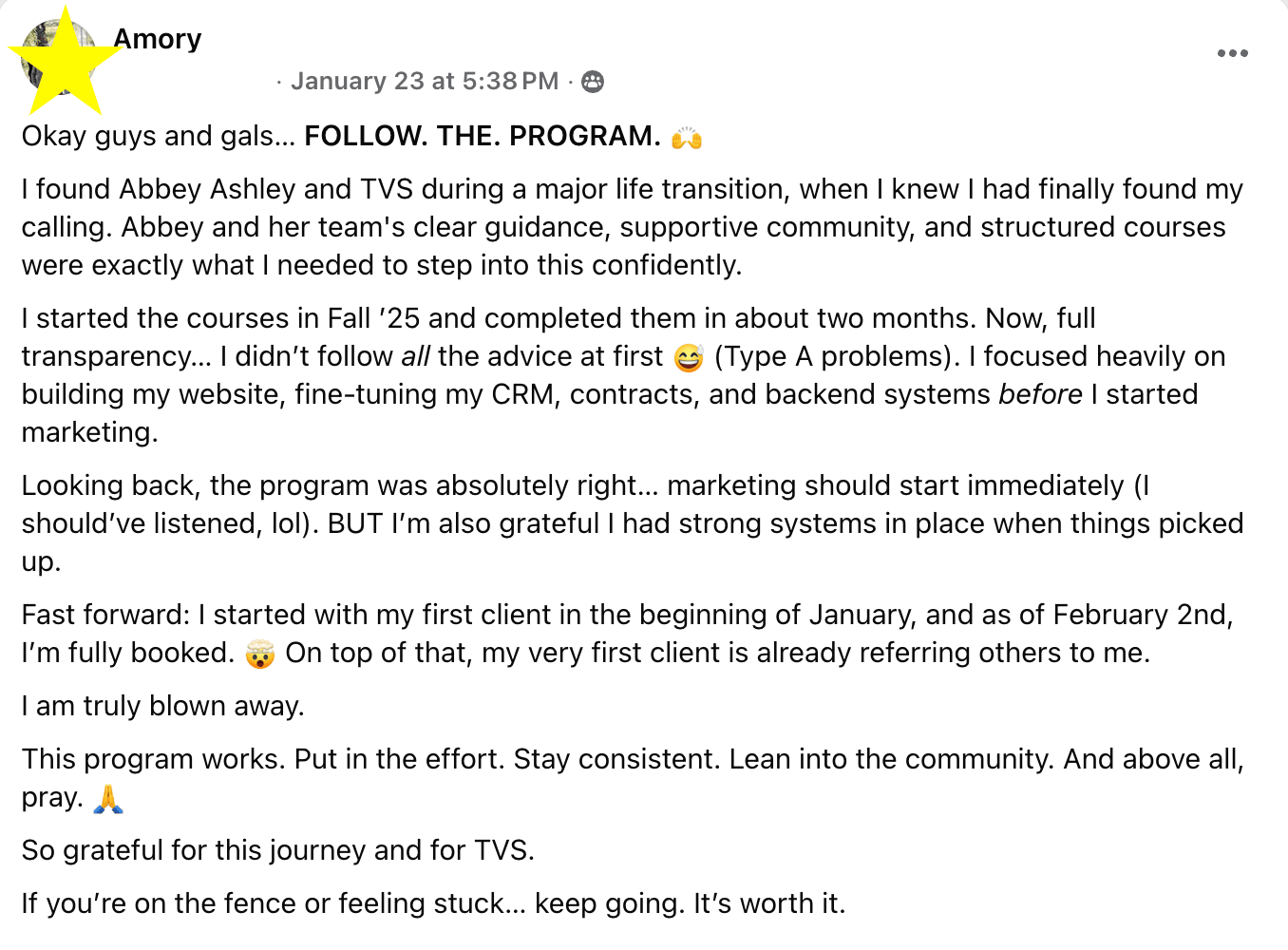Click the bold FOLLOW. THE. PROGRAM. text
1288x950 pixels.
pyautogui.click(x=482, y=137)
